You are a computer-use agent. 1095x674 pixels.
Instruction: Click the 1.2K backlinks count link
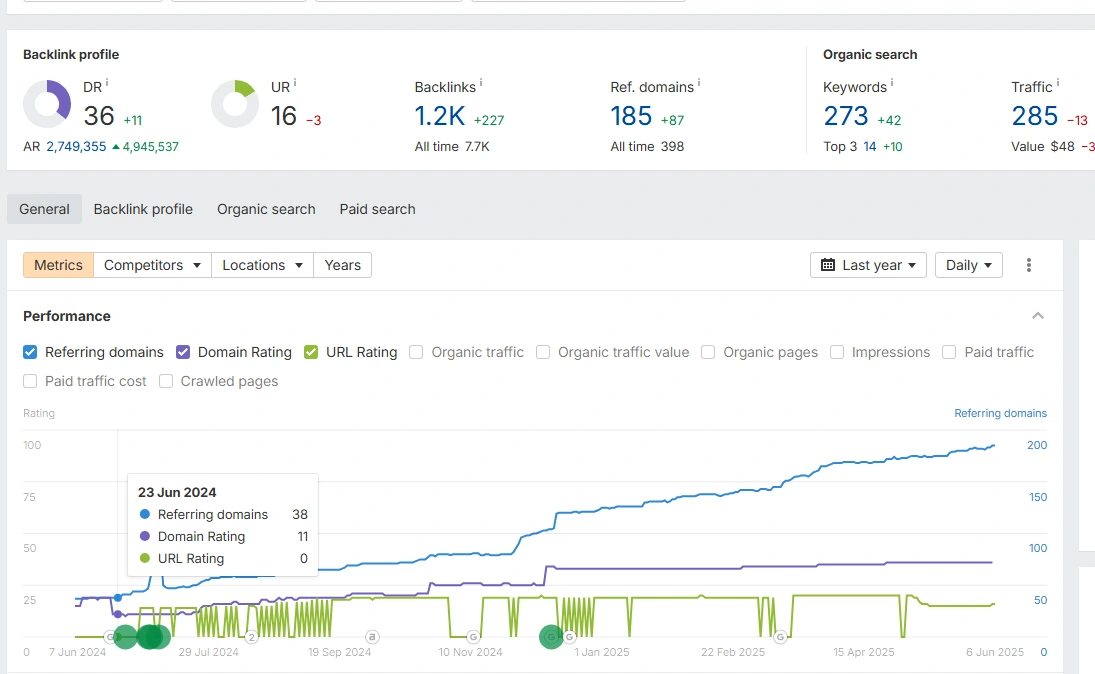point(440,116)
